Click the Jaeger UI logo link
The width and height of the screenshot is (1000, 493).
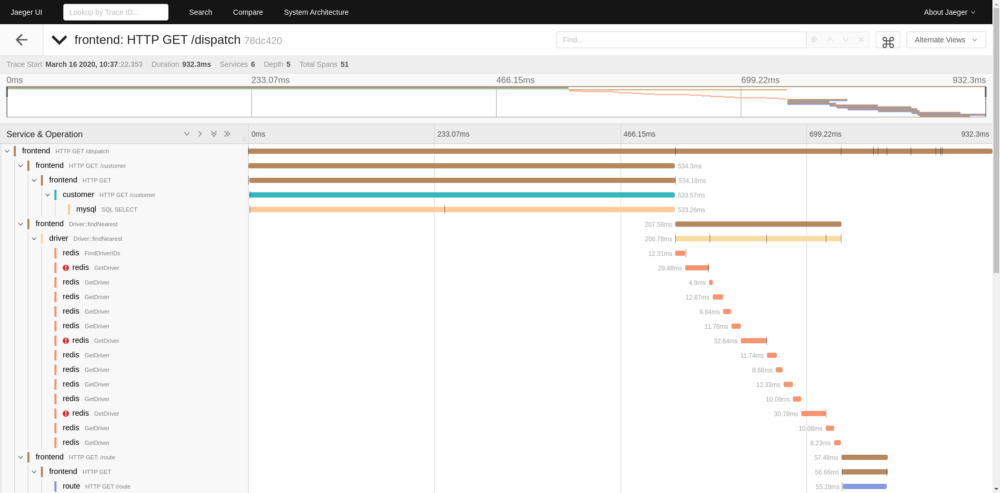(26, 12)
